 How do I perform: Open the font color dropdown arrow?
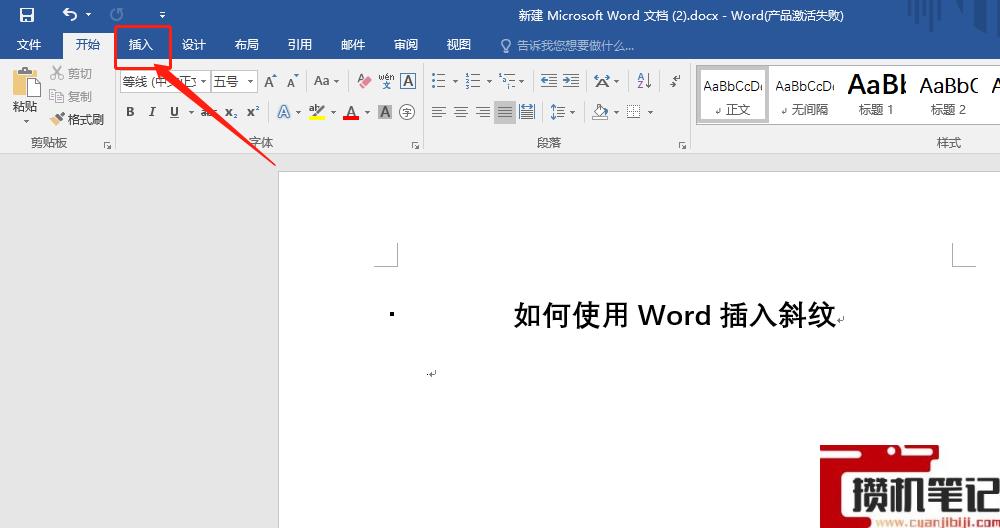(x=367, y=113)
